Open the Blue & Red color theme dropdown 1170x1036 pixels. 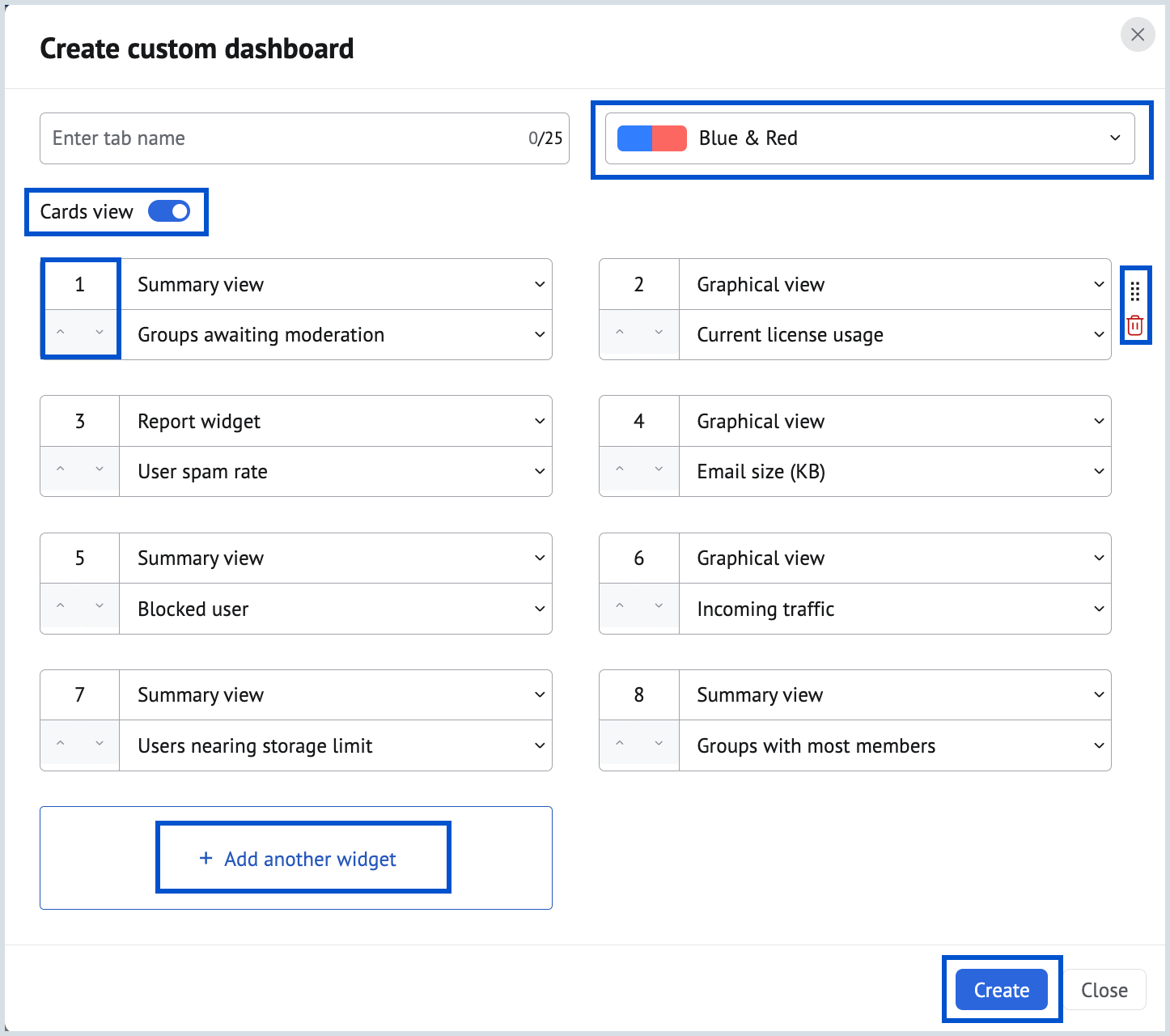click(x=1115, y=138)
